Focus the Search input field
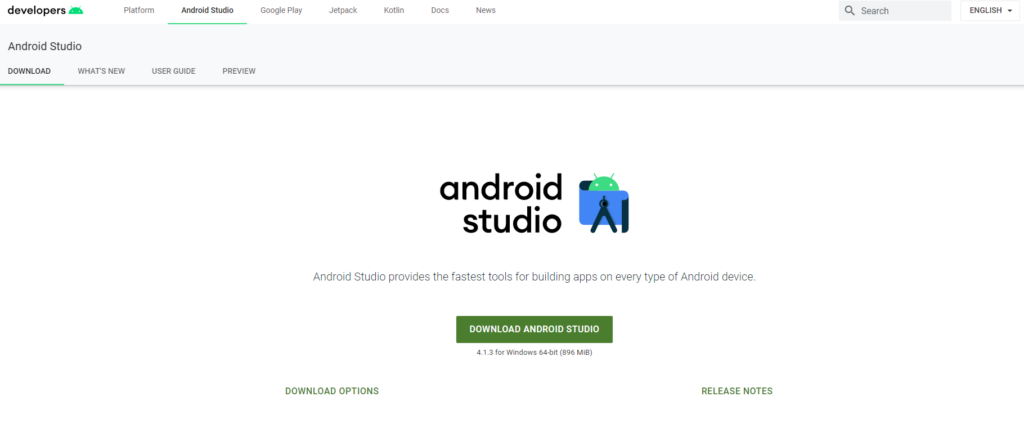Viewport: 1024px width, 441px height. pyautogui.click(x=895, y=10)
